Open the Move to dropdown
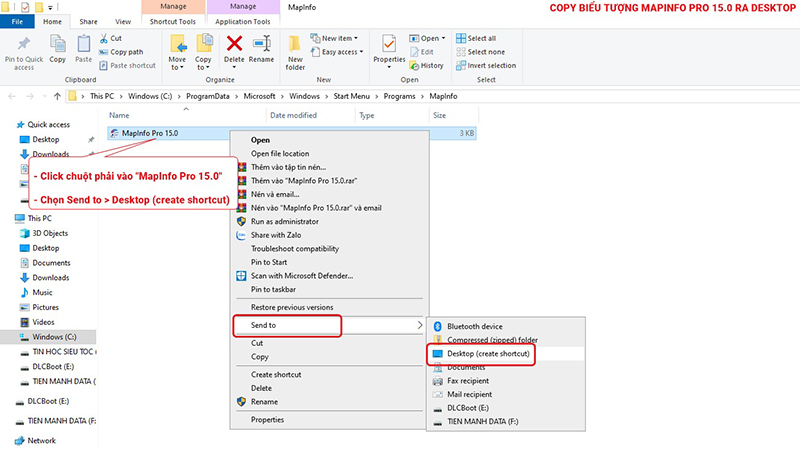This screenshot has height=450, width=800. pos(177,53)
